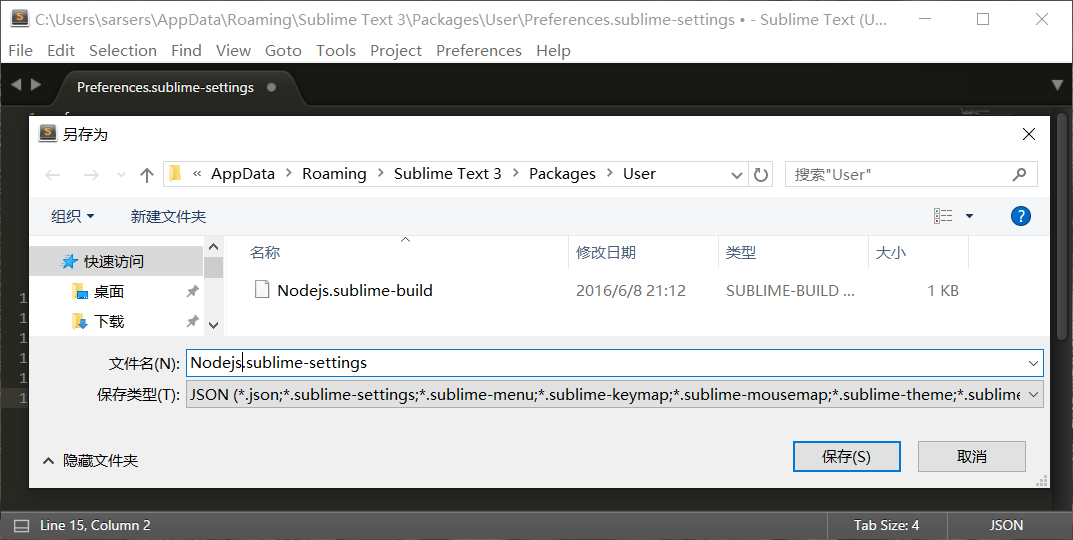Sort files by 修改日期 column
The image size is (1073, 540).
point(606,253)
